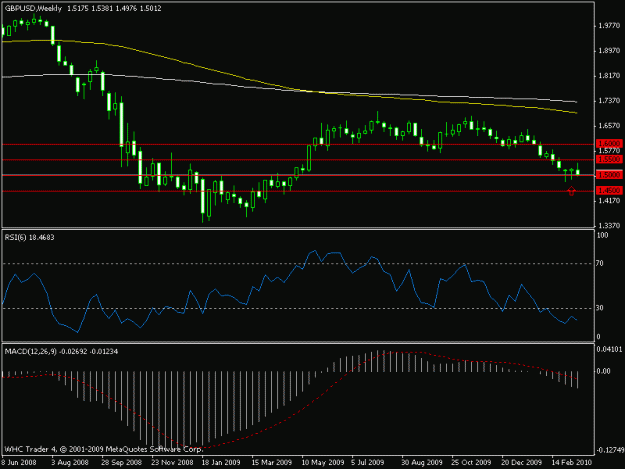Click the GBPUSD,Weekly chart title
This screenshot has height=469, width=625.
(33, 8)
